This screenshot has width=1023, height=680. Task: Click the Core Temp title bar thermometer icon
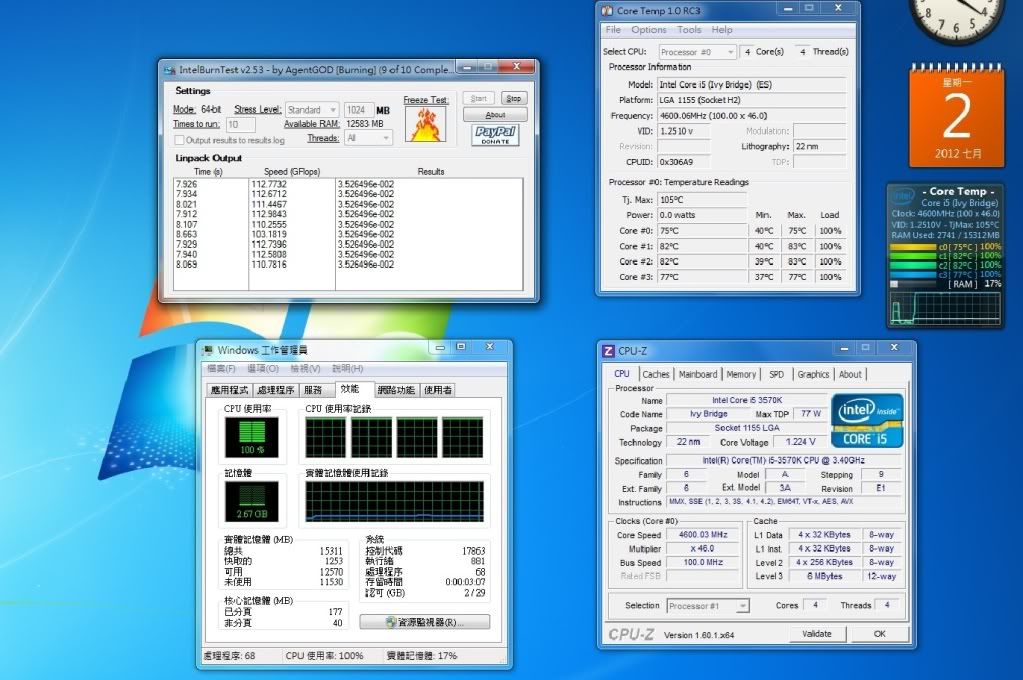coord(607,10)
